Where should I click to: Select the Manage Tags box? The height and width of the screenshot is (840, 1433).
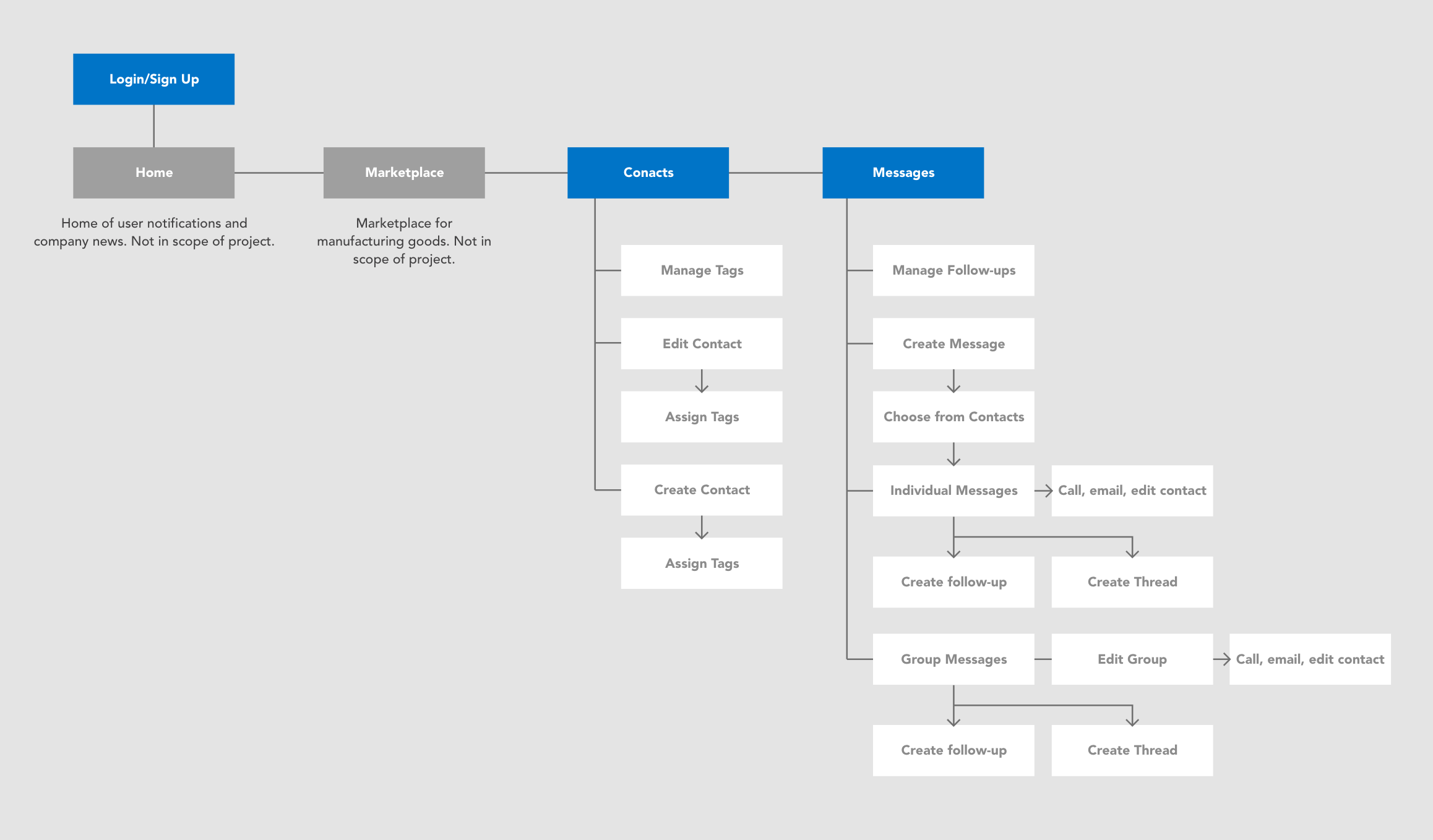[702, 270]
